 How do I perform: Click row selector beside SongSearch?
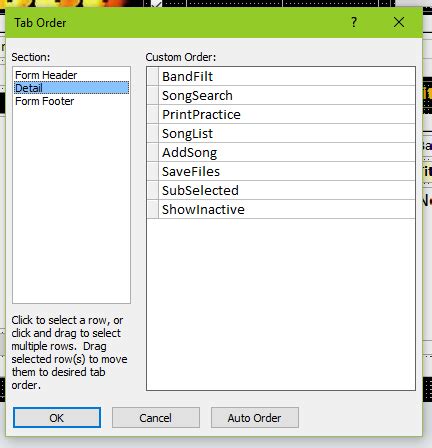point(153,95)
